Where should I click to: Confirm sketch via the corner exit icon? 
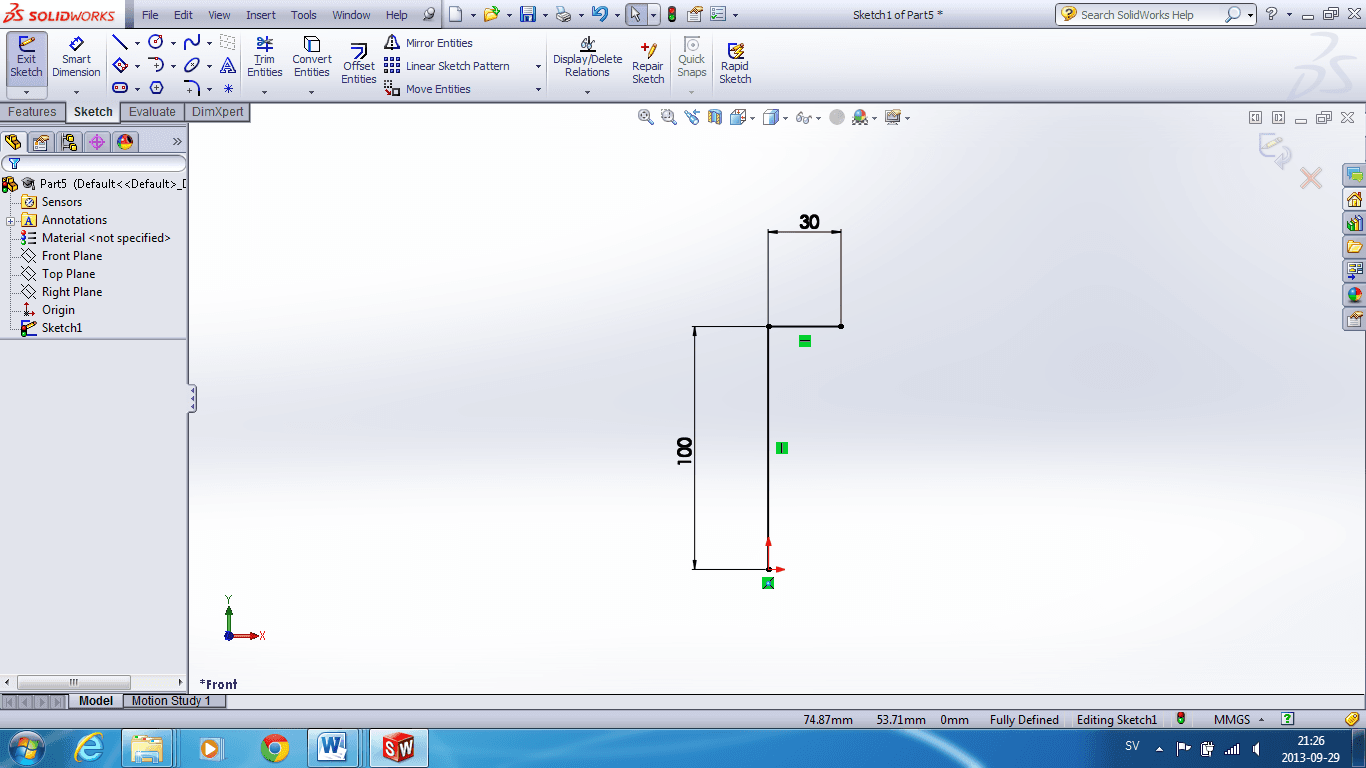(x=1274, y=149)
